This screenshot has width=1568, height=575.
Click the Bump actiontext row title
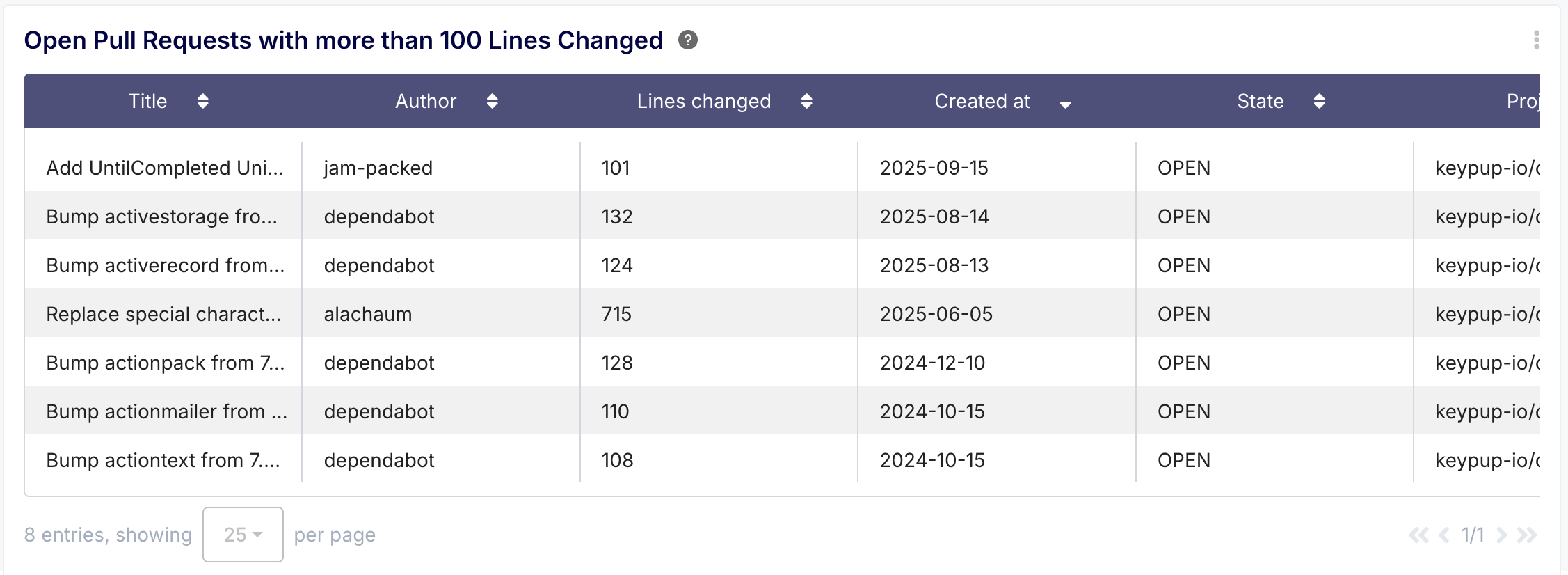click(x=163, y=460)
